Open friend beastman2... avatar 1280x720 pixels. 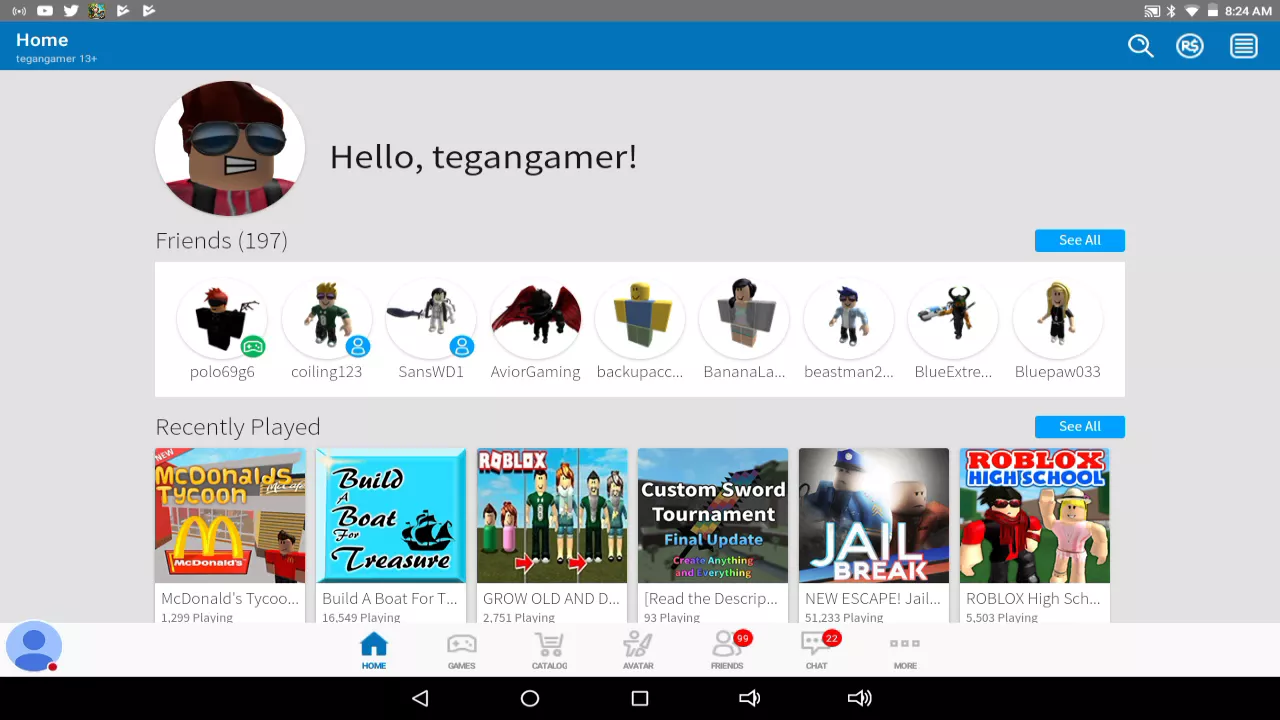[849, 318]
